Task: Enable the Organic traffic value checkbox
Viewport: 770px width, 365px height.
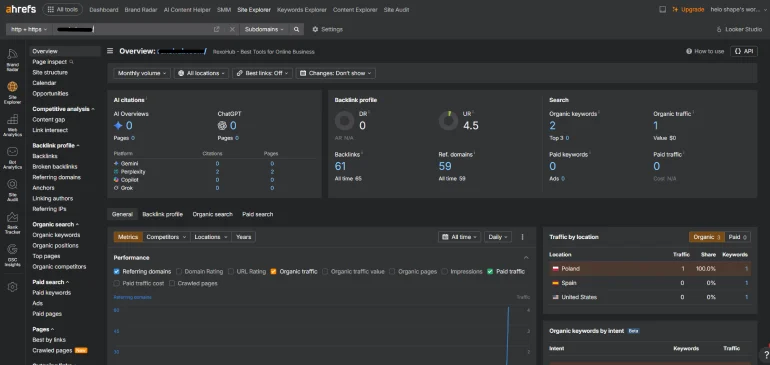Action: pyautogui.click(x=325, y=271)
